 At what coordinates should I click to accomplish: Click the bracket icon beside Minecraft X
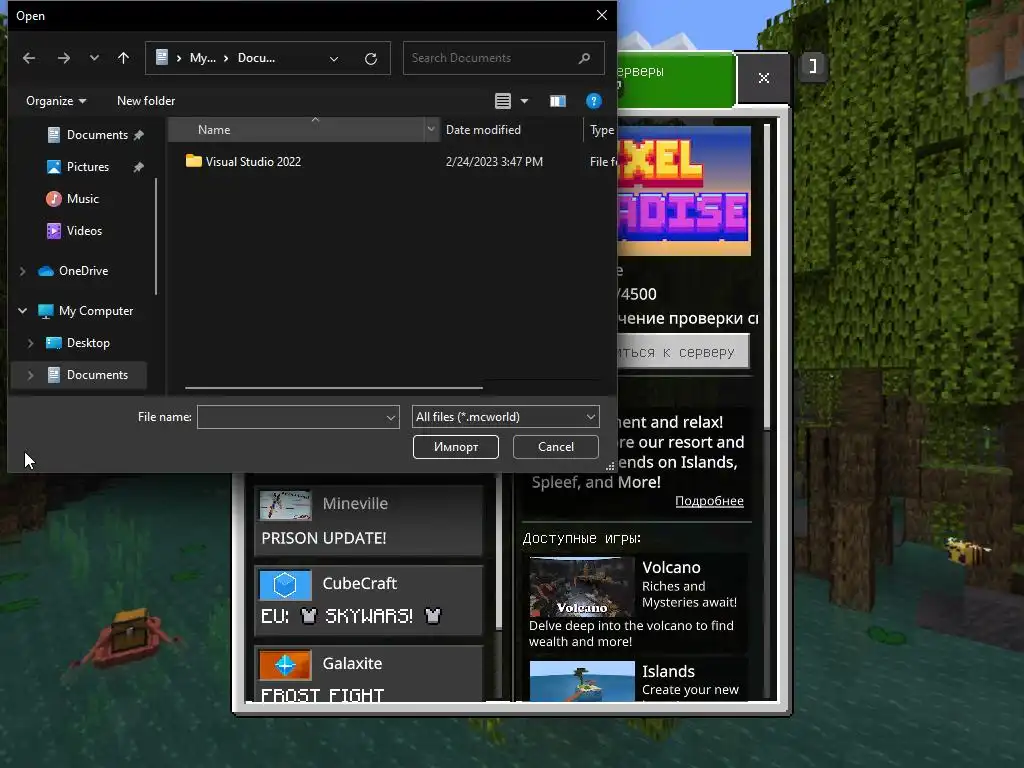coord(812,66)
